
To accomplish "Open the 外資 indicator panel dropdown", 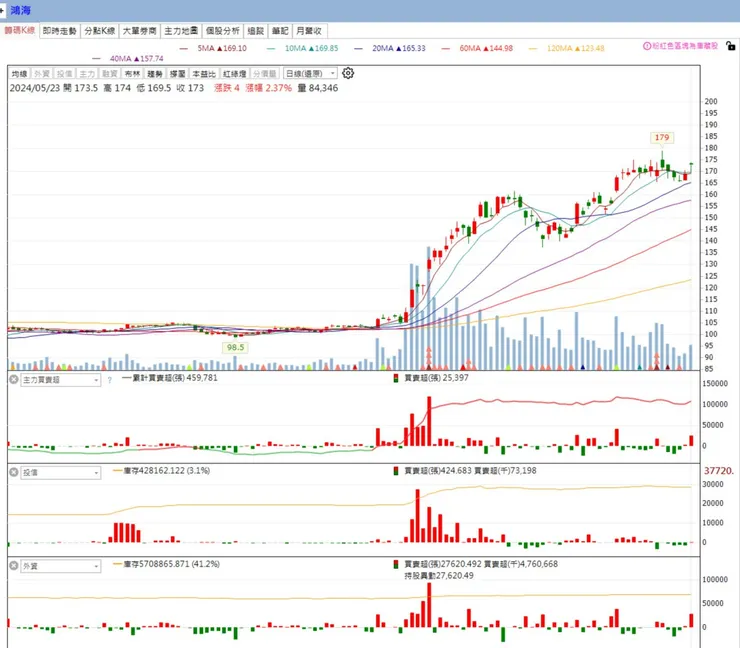I will [61, 566].
